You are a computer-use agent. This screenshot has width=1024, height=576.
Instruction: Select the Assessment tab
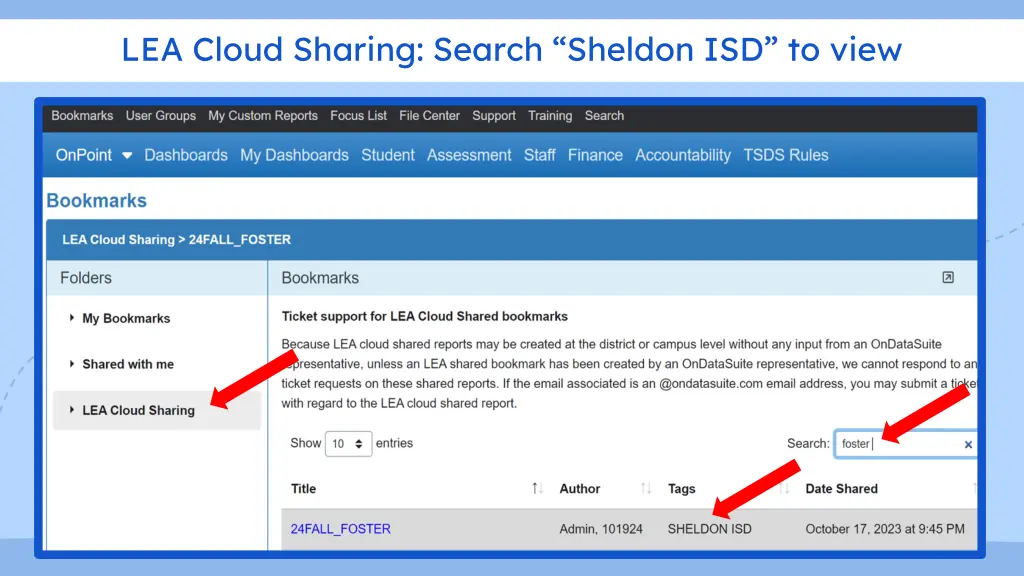(469, 155)
